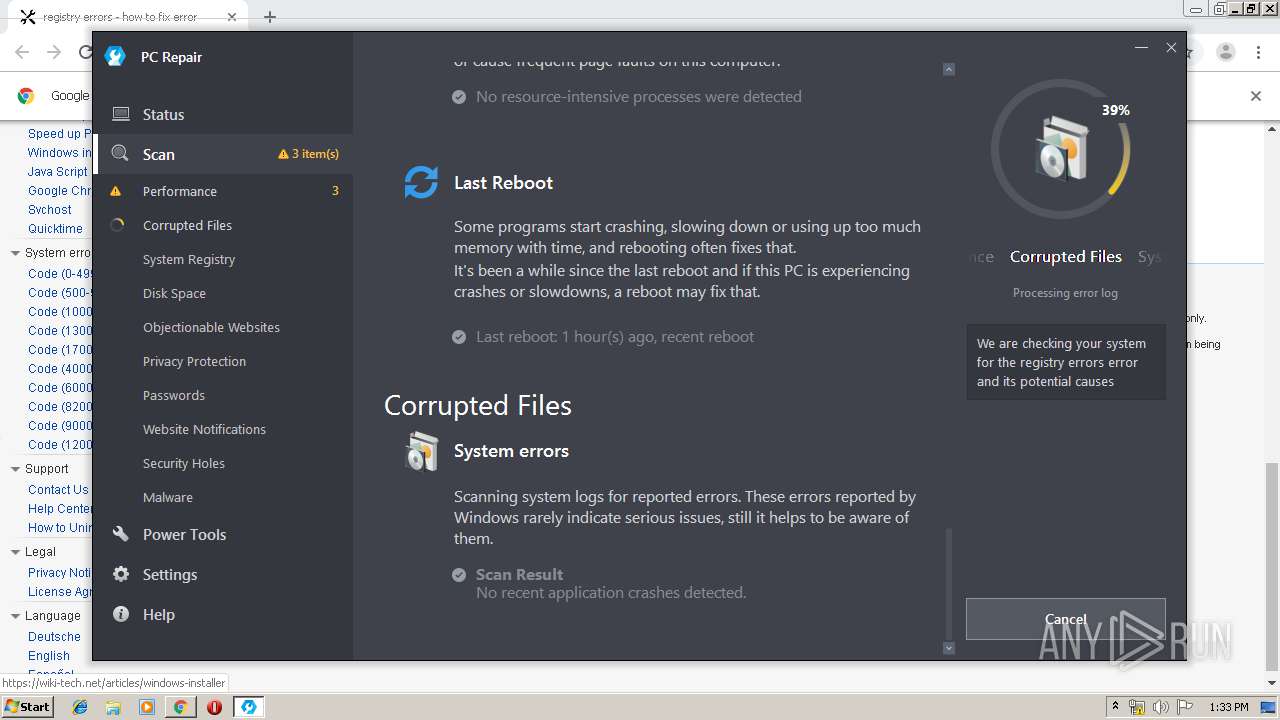
Task: Go forward in Chrome browser
Action: pyautogui.click(x=54, y=52)
